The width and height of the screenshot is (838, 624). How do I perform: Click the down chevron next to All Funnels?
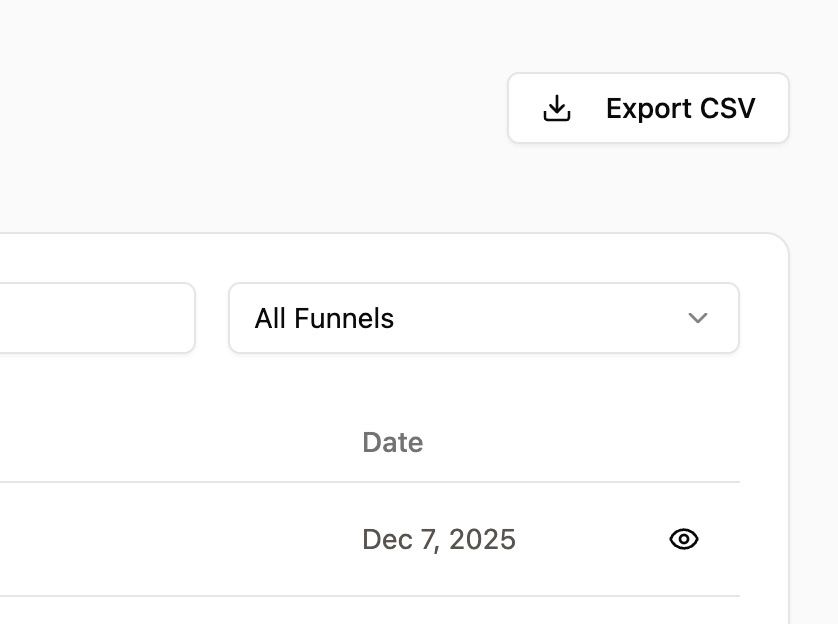[697, 318]
